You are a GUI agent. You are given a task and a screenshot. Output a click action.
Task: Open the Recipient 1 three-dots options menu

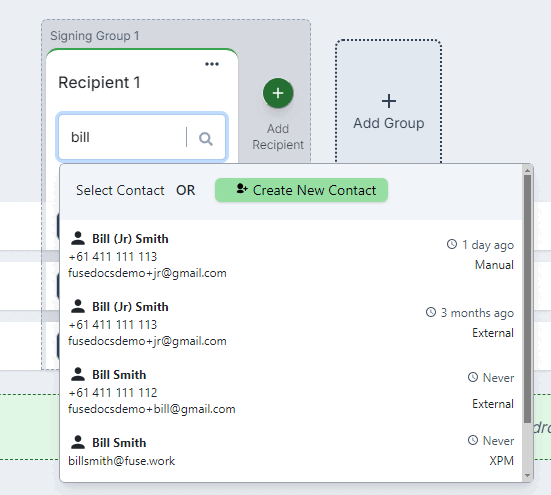click(x=212, y=64)
